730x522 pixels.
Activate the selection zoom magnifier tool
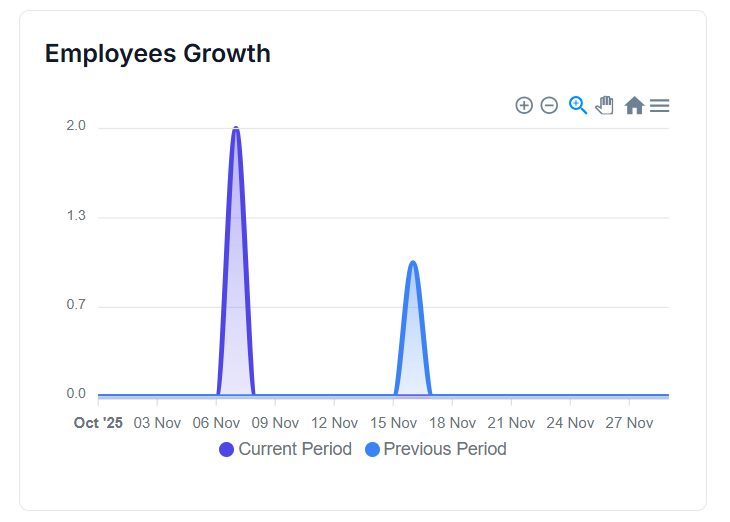pos(578,105)
